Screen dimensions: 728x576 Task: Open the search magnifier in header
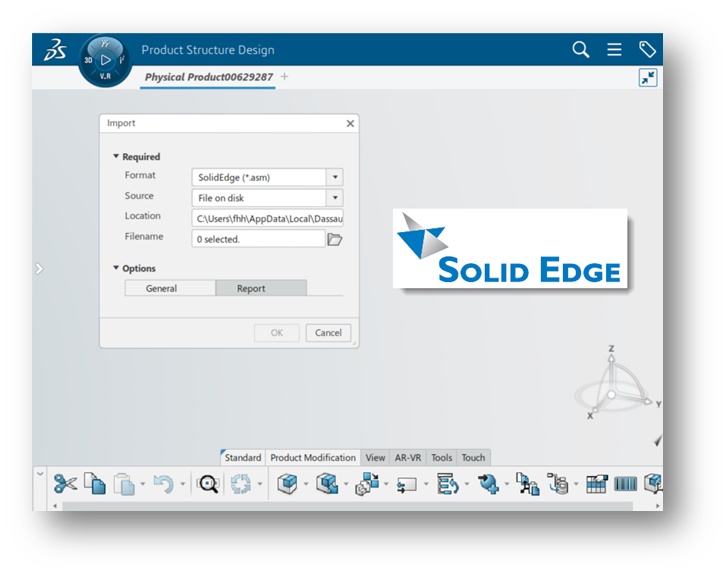580,49
